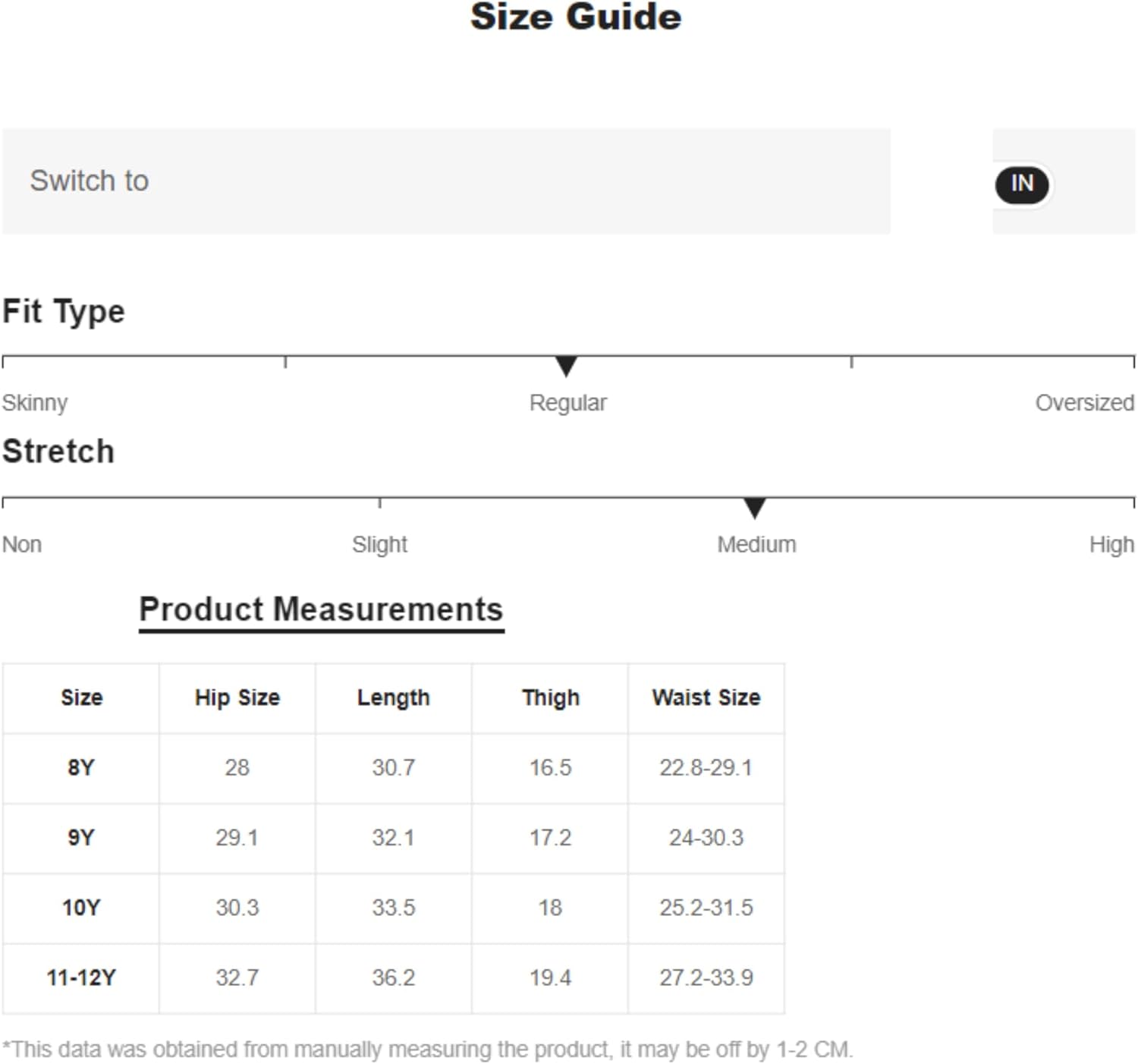Image resolution: width=1138 pixels, height=1064 pixels.
Task: Select the 9Y size row
Action: click(393, 838)
